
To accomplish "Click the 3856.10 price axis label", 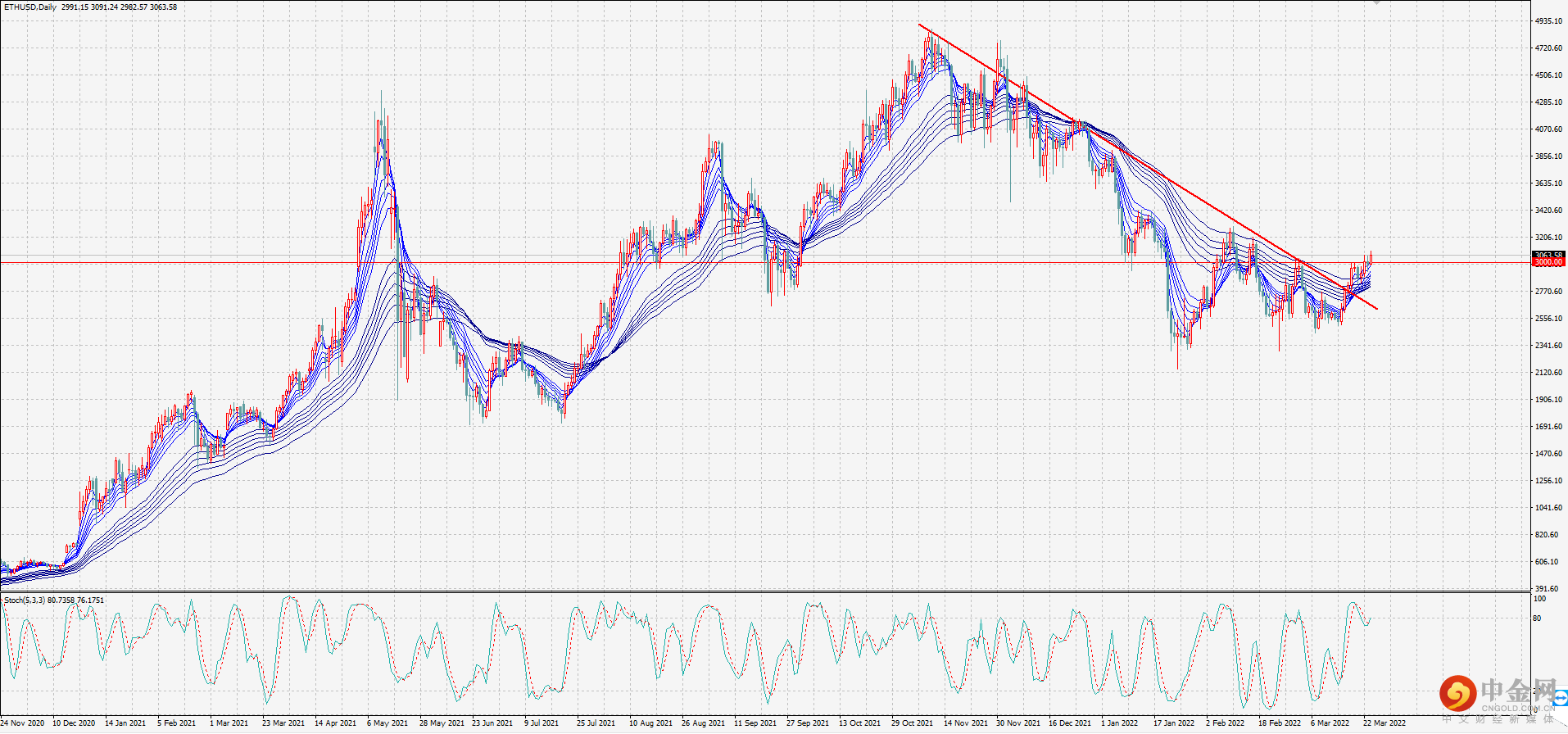I will coord(1548,156).
